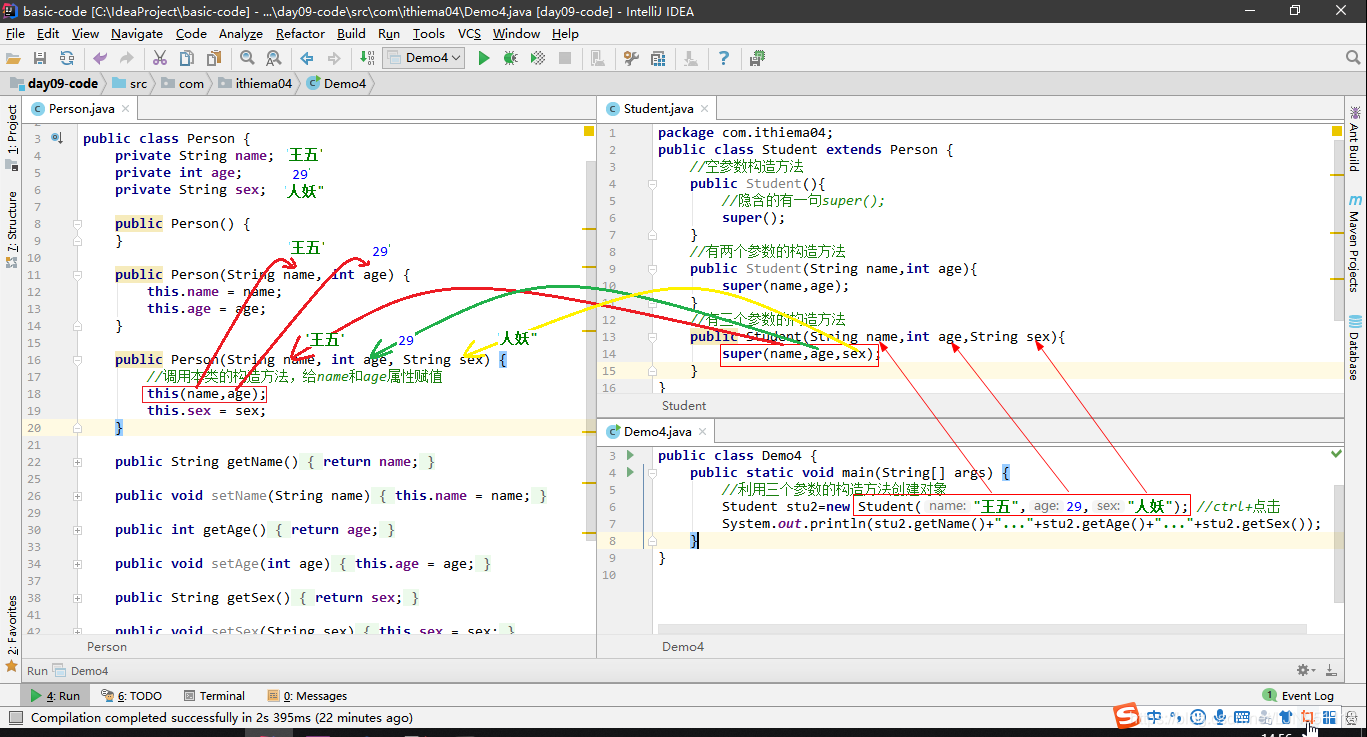Open the 0: Messages tool window

pyautogui.click(x=307, y=695)
